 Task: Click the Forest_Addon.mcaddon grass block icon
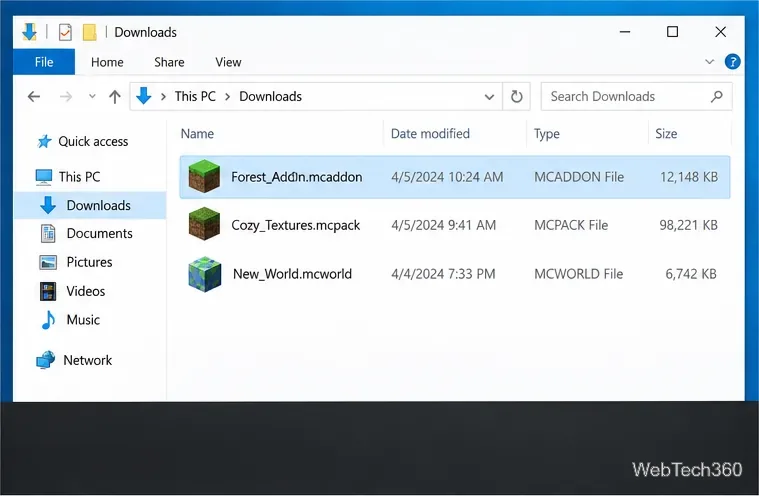pos(204,177)
